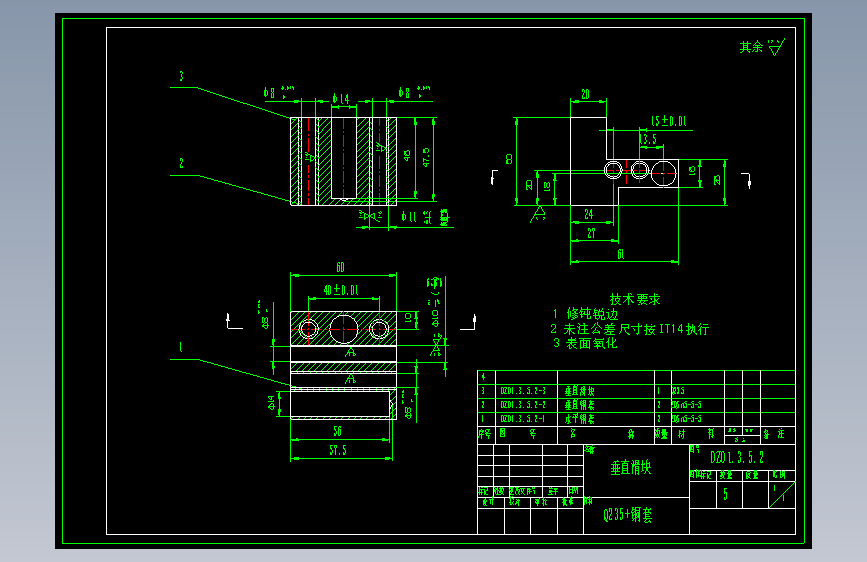This screenshot has height=562, width=867.
Task: Click right section cut arrow beside side view
Action: (x=746, y=180)
